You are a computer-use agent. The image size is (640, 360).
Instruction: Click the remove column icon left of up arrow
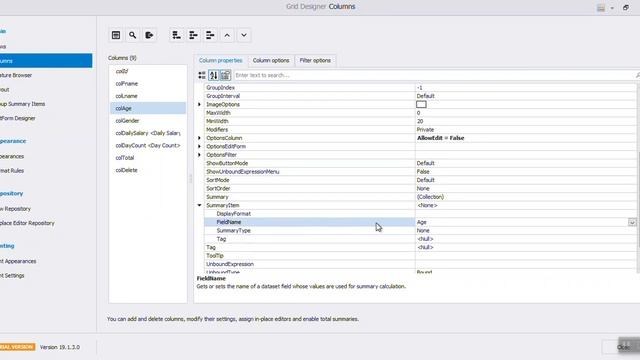point(210,35)
